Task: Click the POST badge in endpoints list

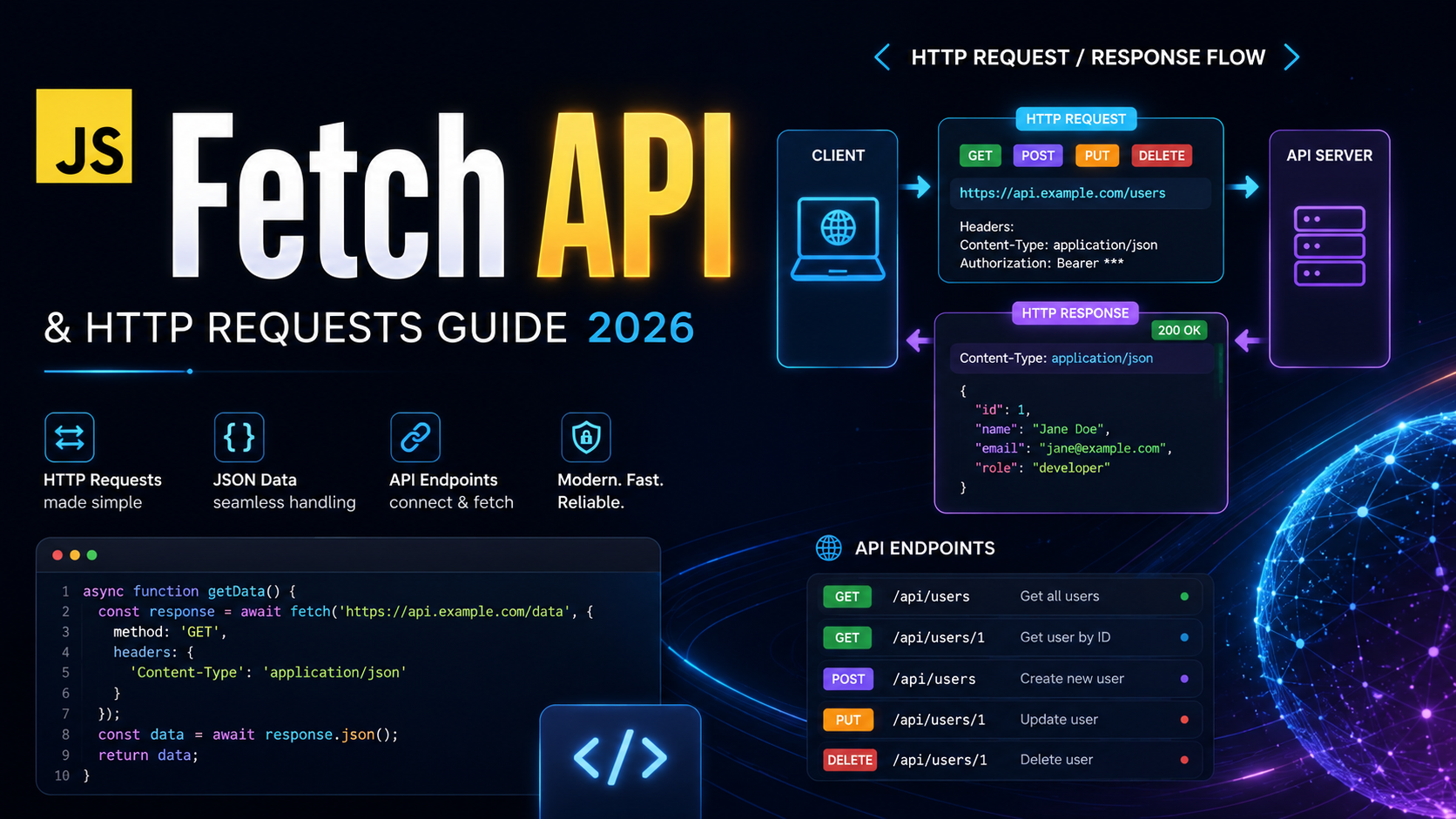Action: 848,679
